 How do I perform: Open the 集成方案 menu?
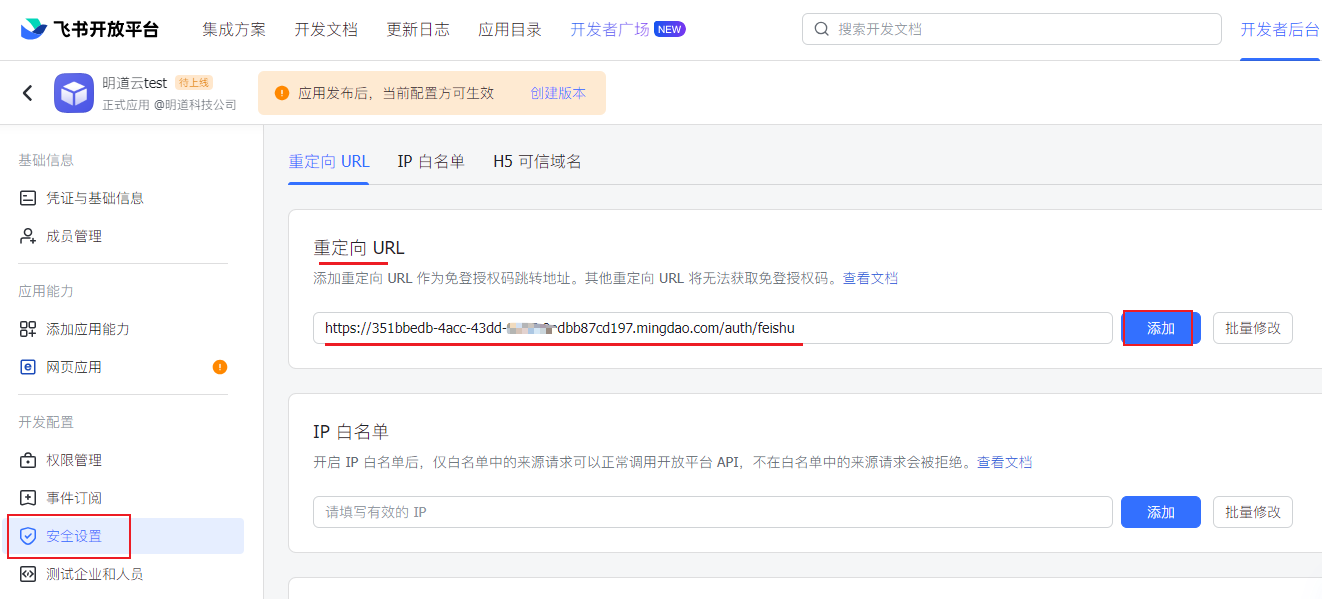(234, 29)
